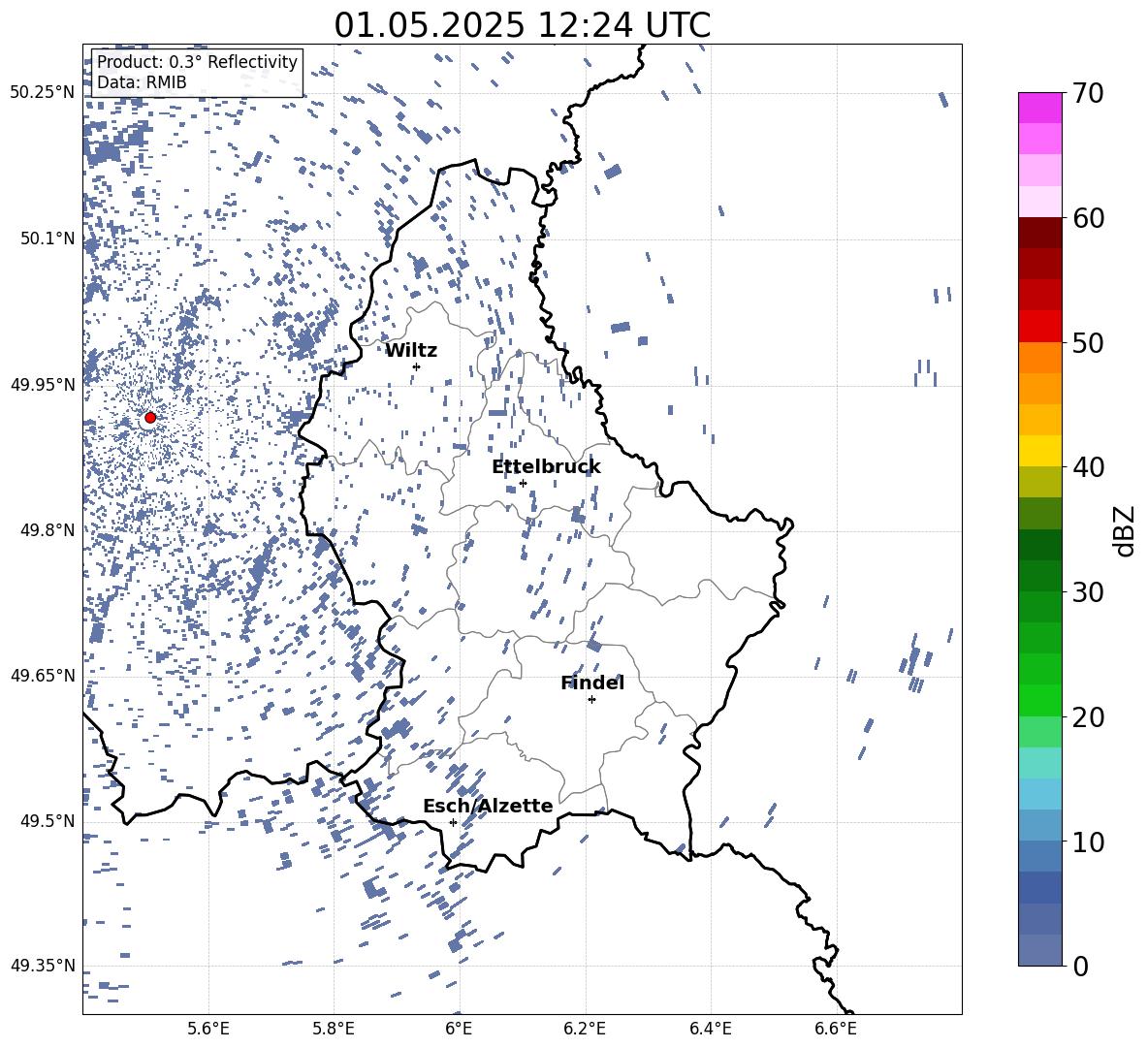Click the 49.8°N latitude label
1148x1048 pixels.
click(x=48, y=530)
